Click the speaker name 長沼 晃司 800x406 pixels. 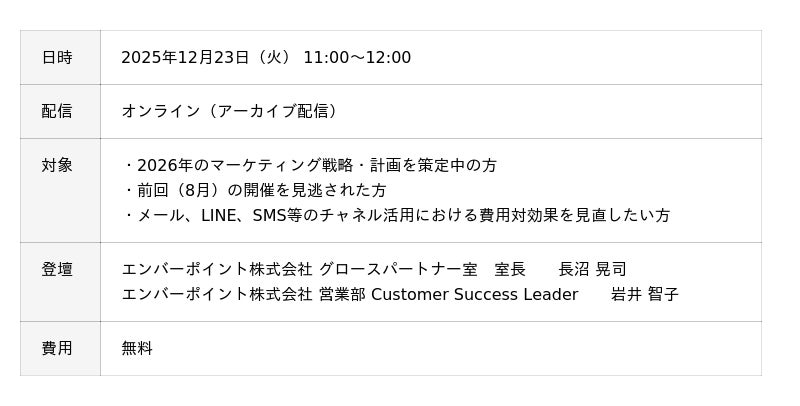tap(593, 269)
